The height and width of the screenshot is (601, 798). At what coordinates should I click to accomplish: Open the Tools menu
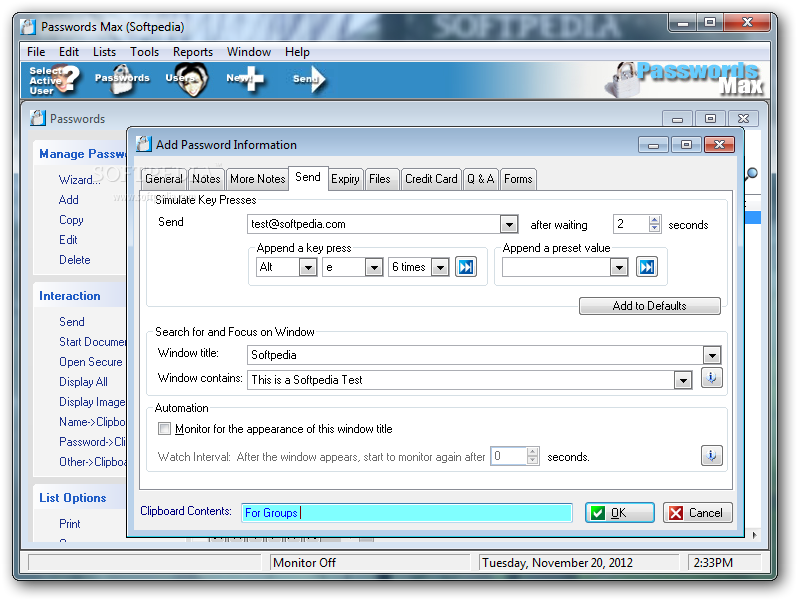point(145,52)
